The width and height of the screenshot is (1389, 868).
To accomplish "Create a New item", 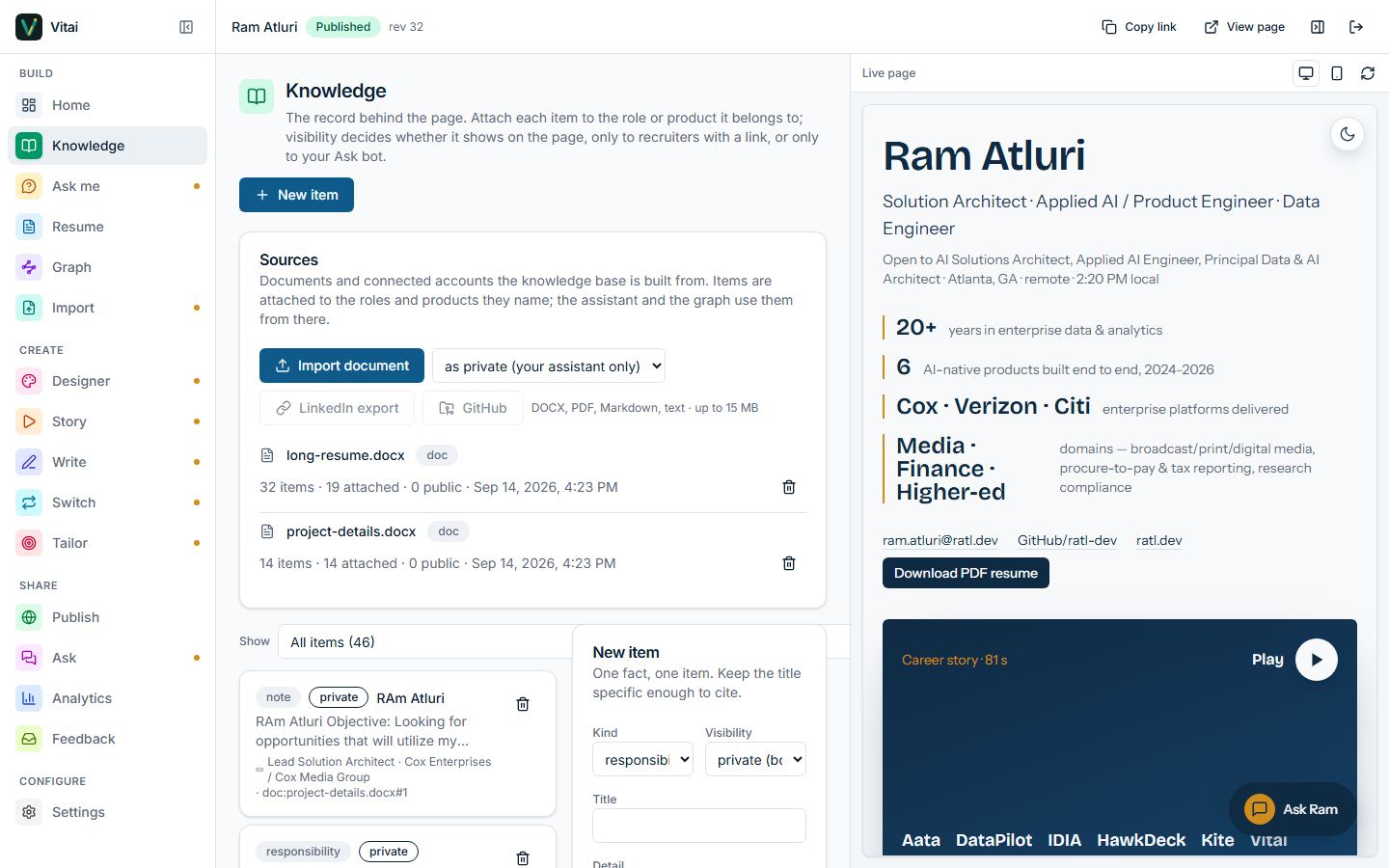I will (296, 195).
